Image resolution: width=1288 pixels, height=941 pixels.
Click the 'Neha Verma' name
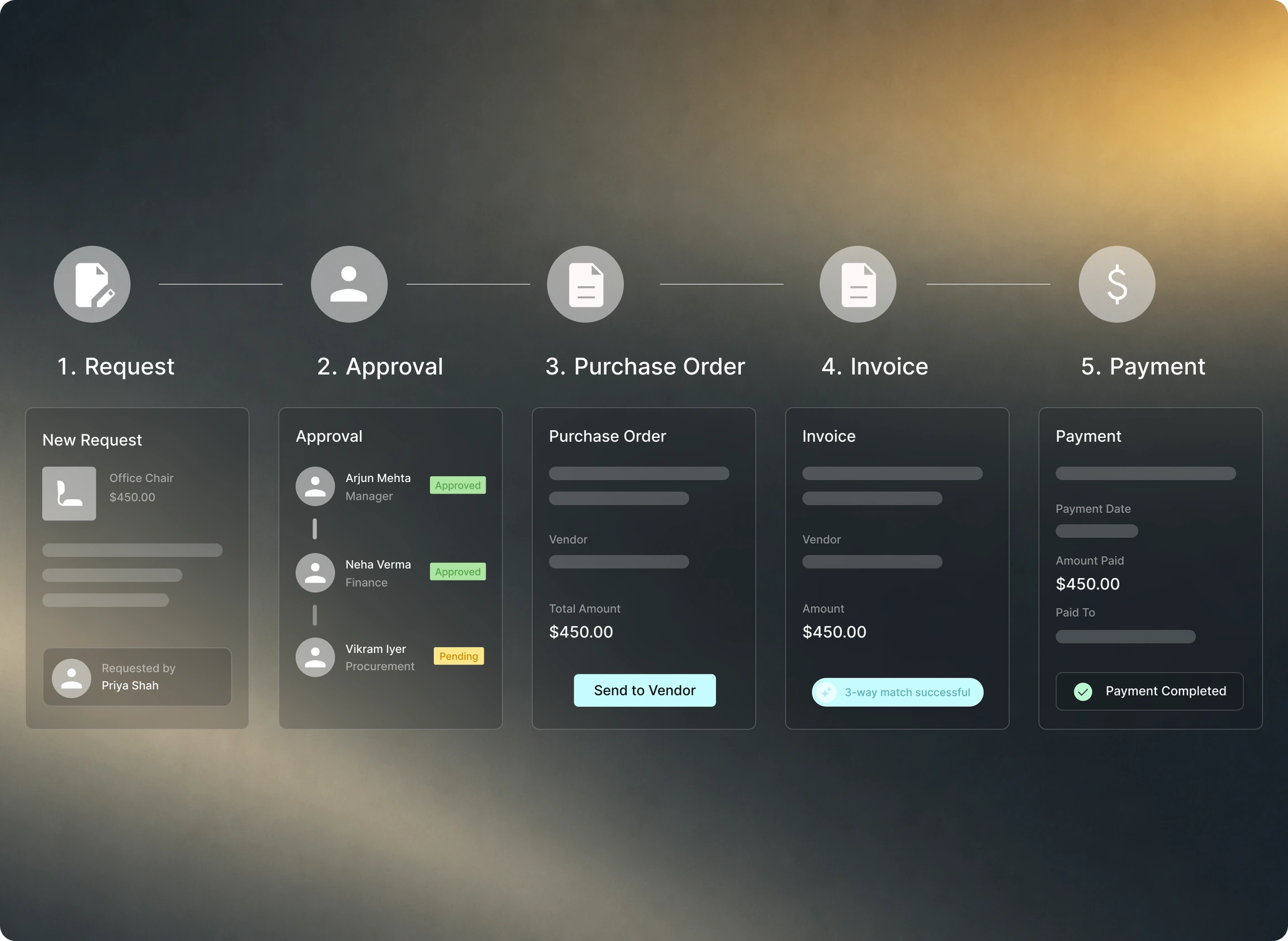click(x=378, y=565)
